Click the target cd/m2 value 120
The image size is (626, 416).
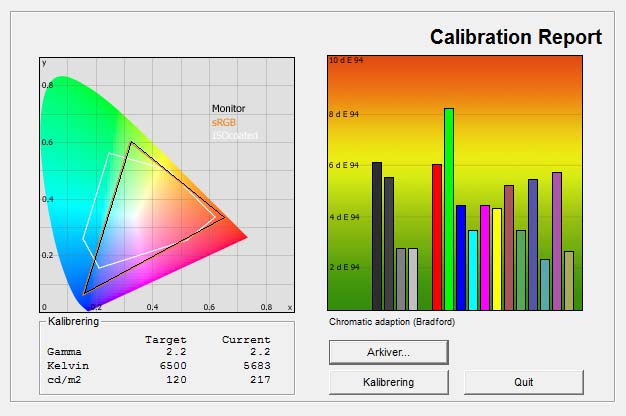176,379
